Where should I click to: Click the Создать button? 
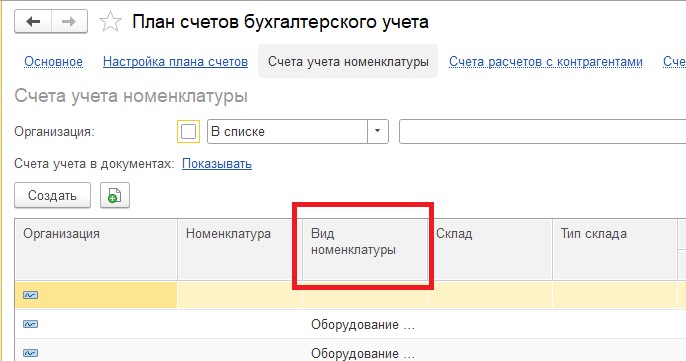(52, 195)
